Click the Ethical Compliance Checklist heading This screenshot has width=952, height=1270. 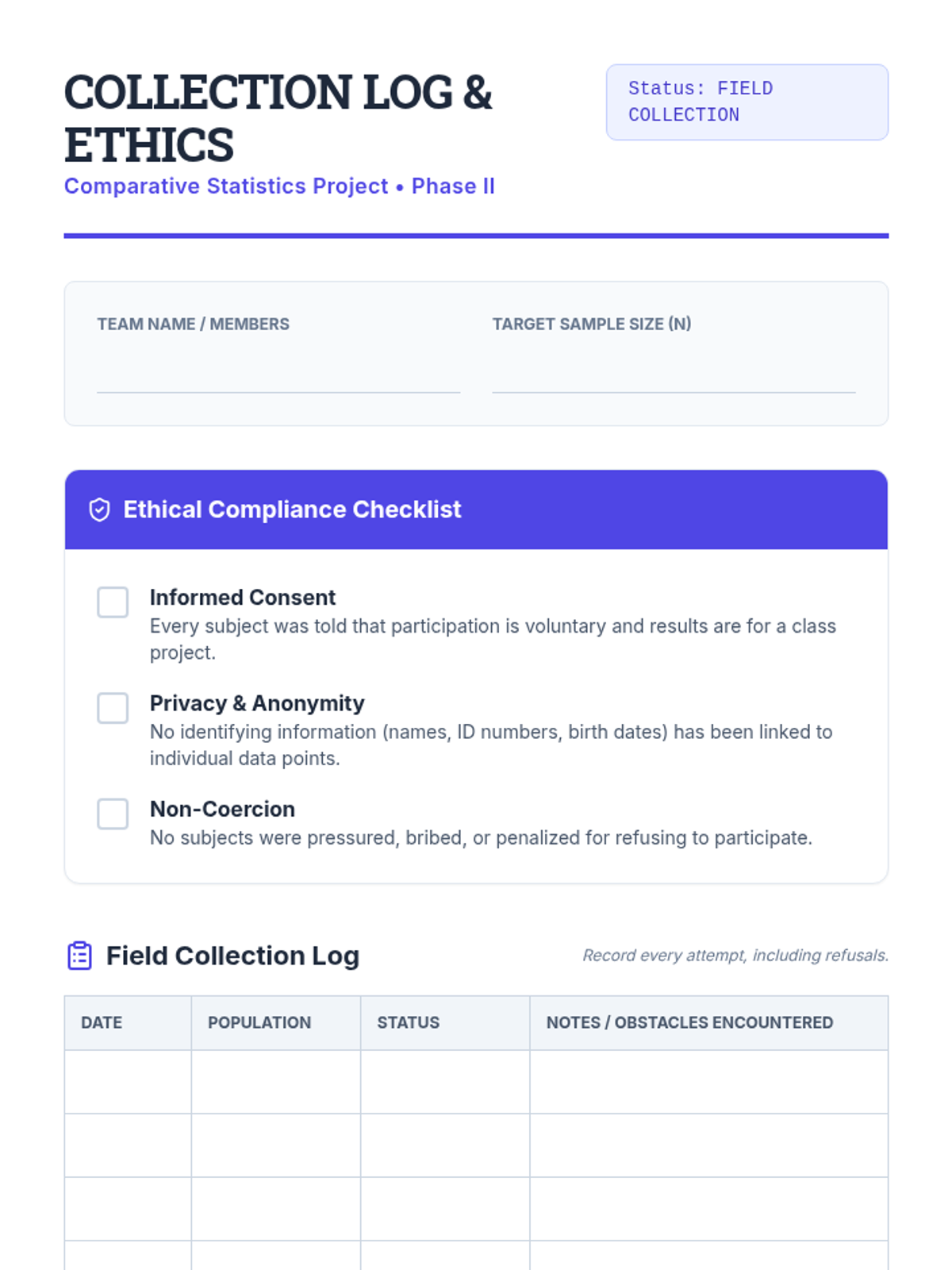click(292, 510)
